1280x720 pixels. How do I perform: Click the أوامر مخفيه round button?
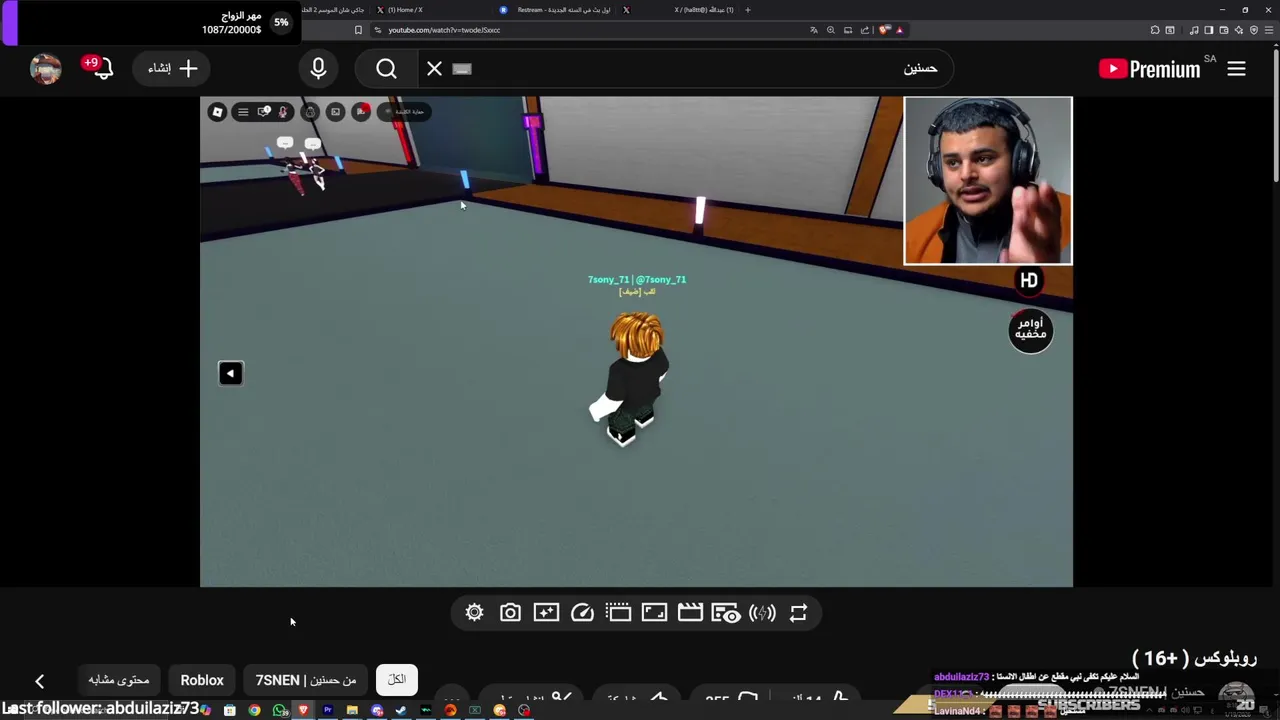coord(1030,330)
